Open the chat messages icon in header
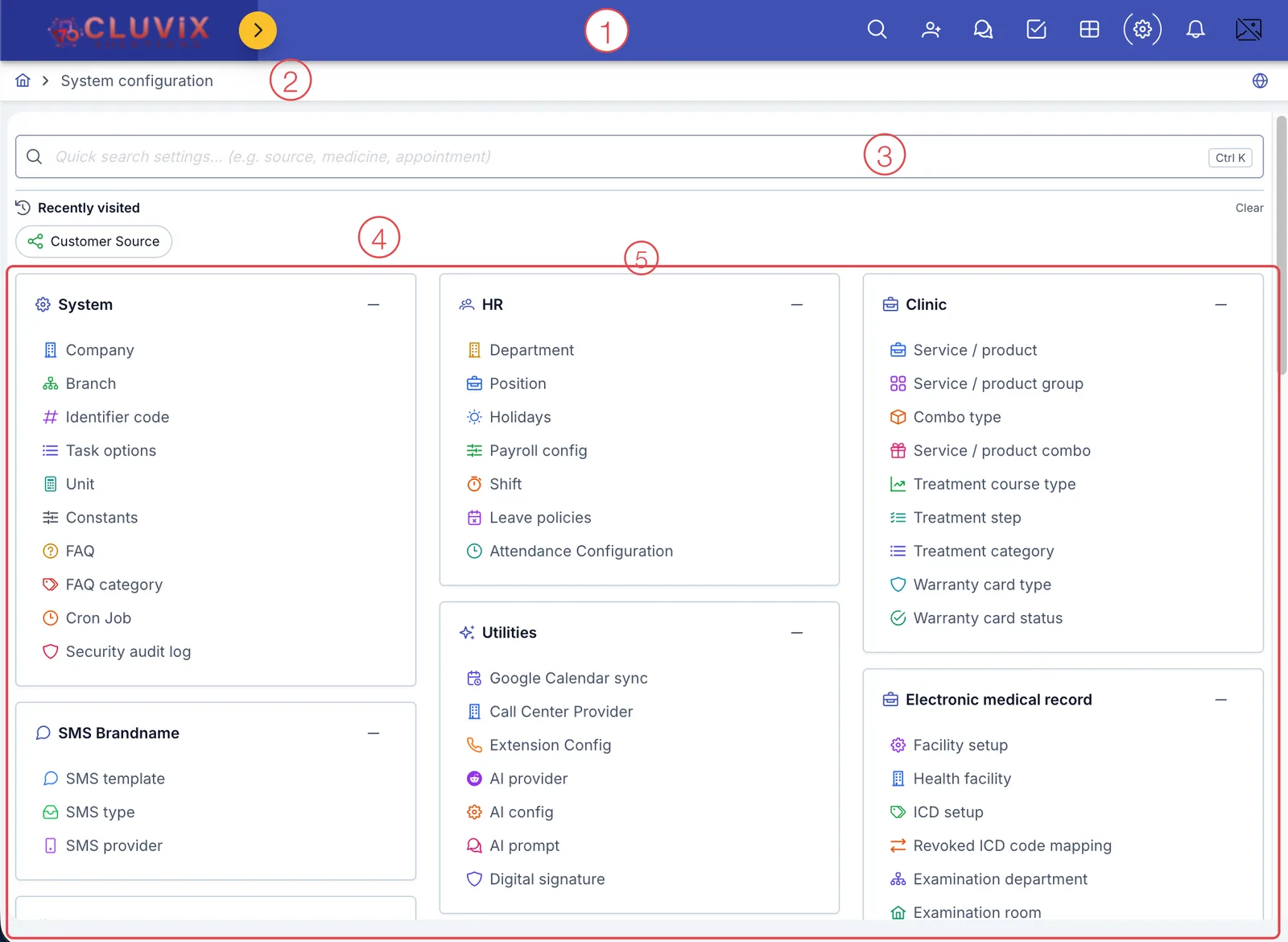This screenshot has height=942, width=1288. [x=983, y=30]
